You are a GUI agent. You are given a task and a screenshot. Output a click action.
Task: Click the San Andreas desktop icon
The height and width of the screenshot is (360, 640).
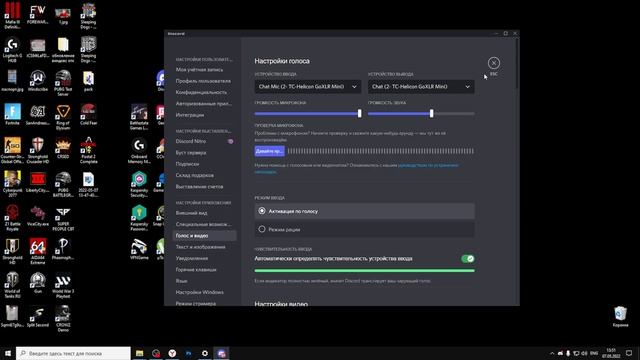coord(38,115)
